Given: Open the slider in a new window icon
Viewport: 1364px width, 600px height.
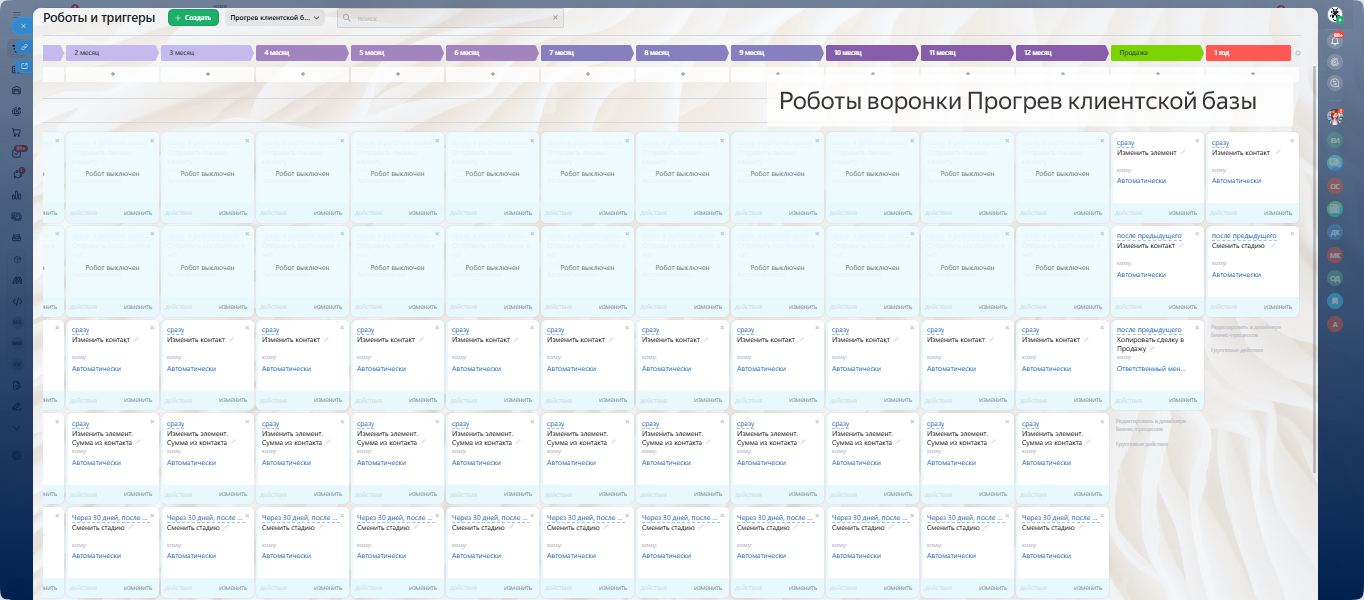Looking at the screenshot, I should pyautogui.click(x=24, y=66).
